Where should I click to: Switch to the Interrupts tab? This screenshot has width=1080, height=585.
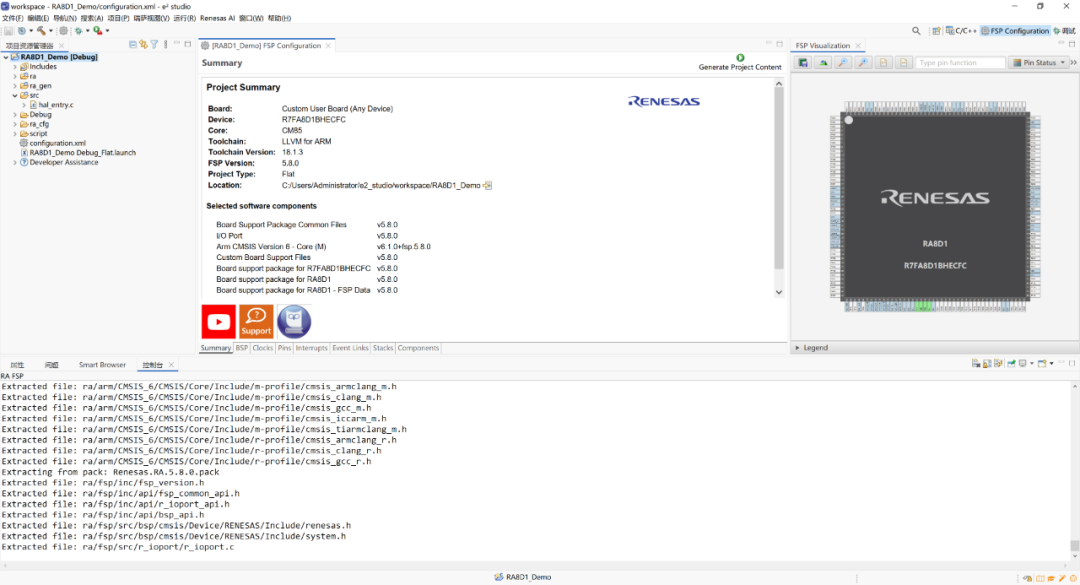point(311,349)
